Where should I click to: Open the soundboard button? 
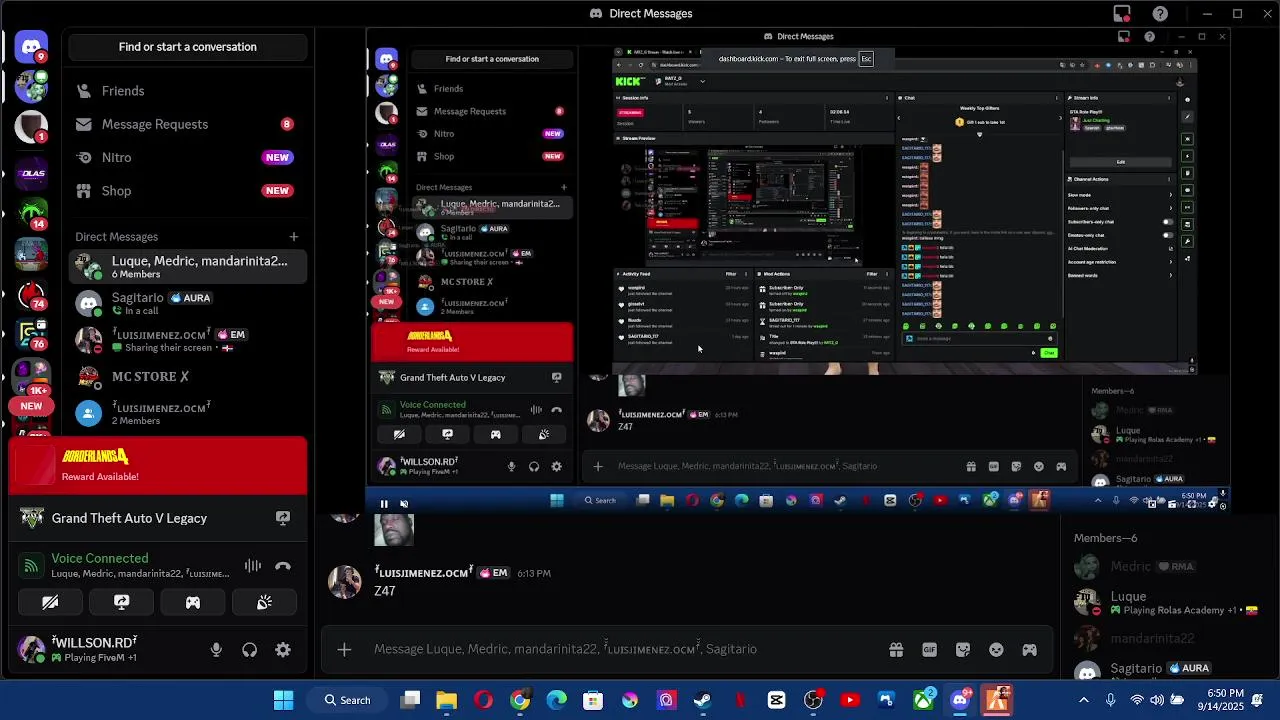[x=264, y=602]
